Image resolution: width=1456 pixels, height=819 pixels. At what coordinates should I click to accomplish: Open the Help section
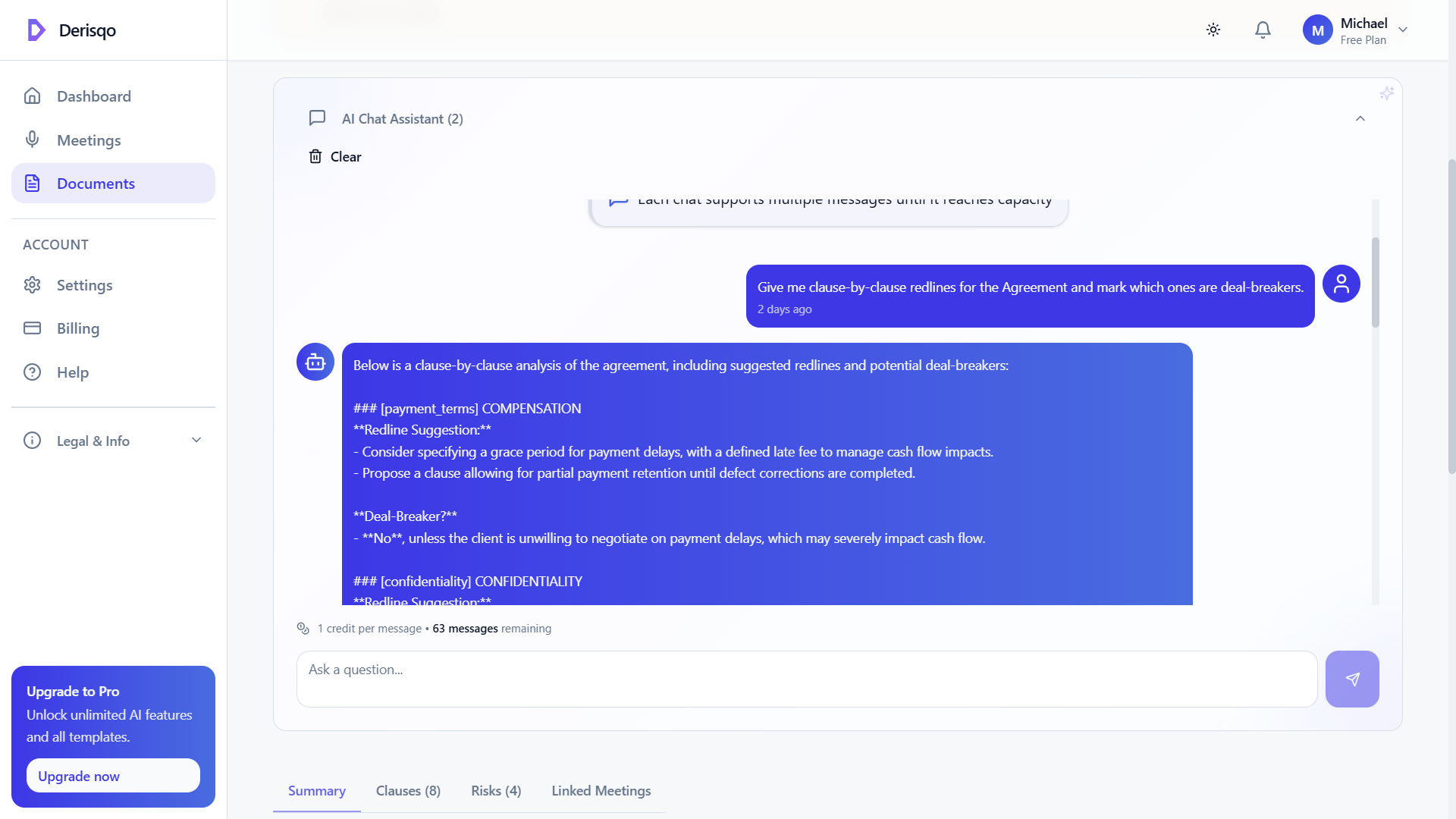[72, 372]
